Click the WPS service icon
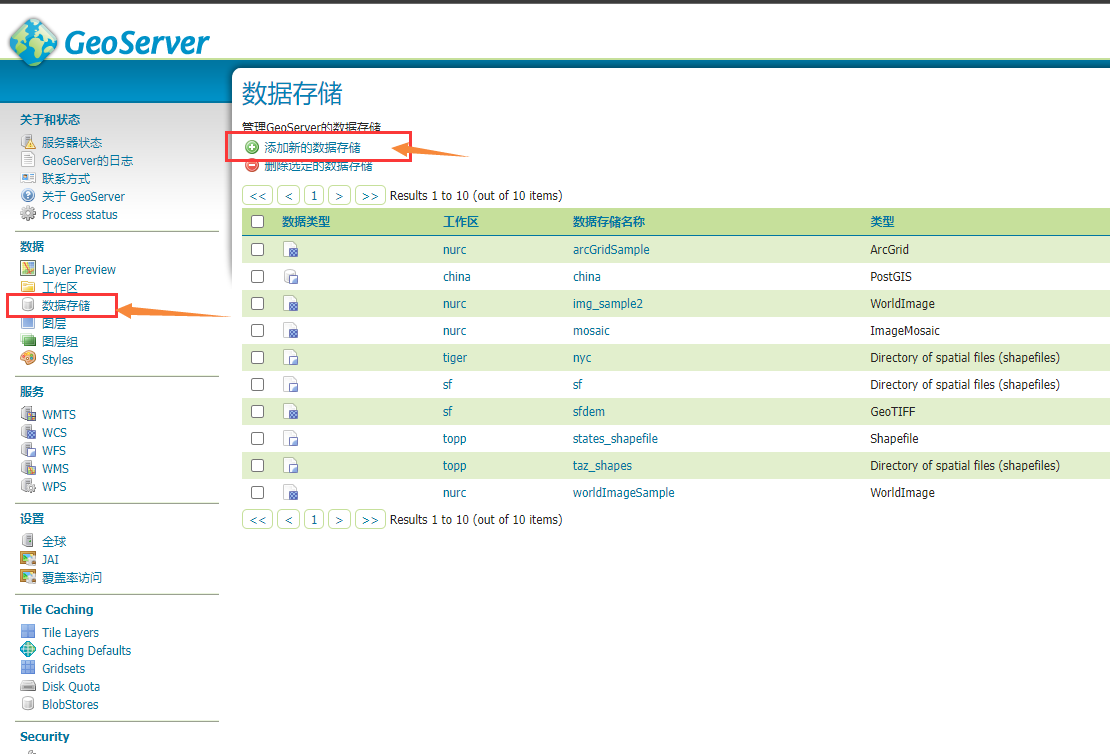The width and height of the screenshot is (1110, 754). point(28,486)
